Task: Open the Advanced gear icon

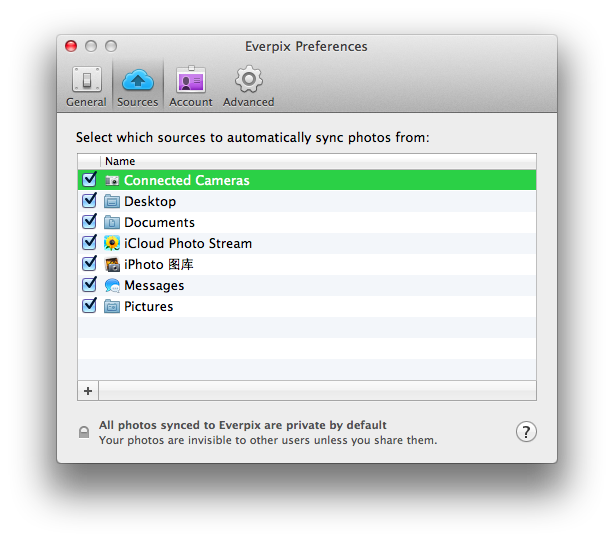Action: [249, 79]
